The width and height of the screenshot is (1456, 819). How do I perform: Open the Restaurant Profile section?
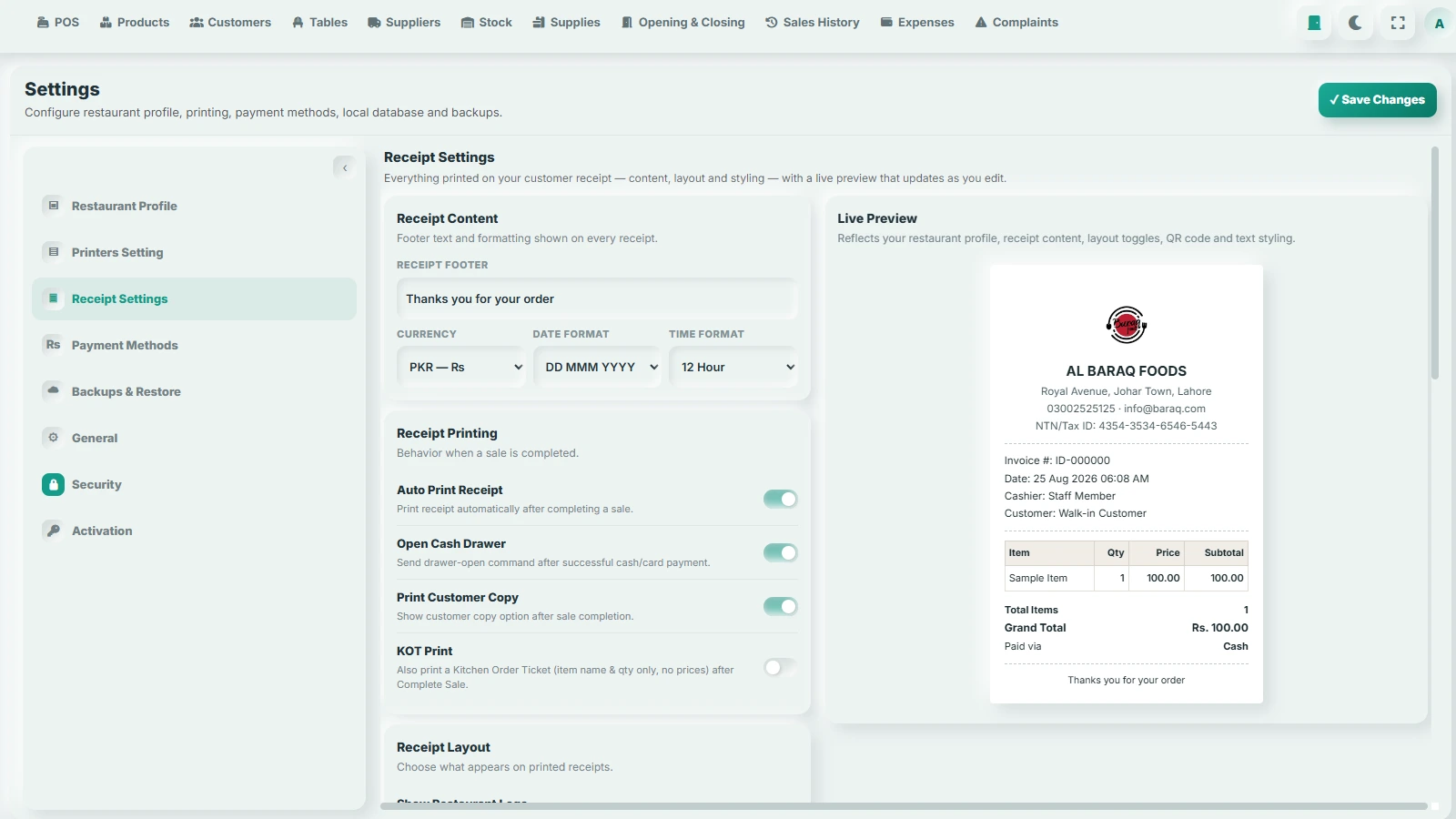194,206
